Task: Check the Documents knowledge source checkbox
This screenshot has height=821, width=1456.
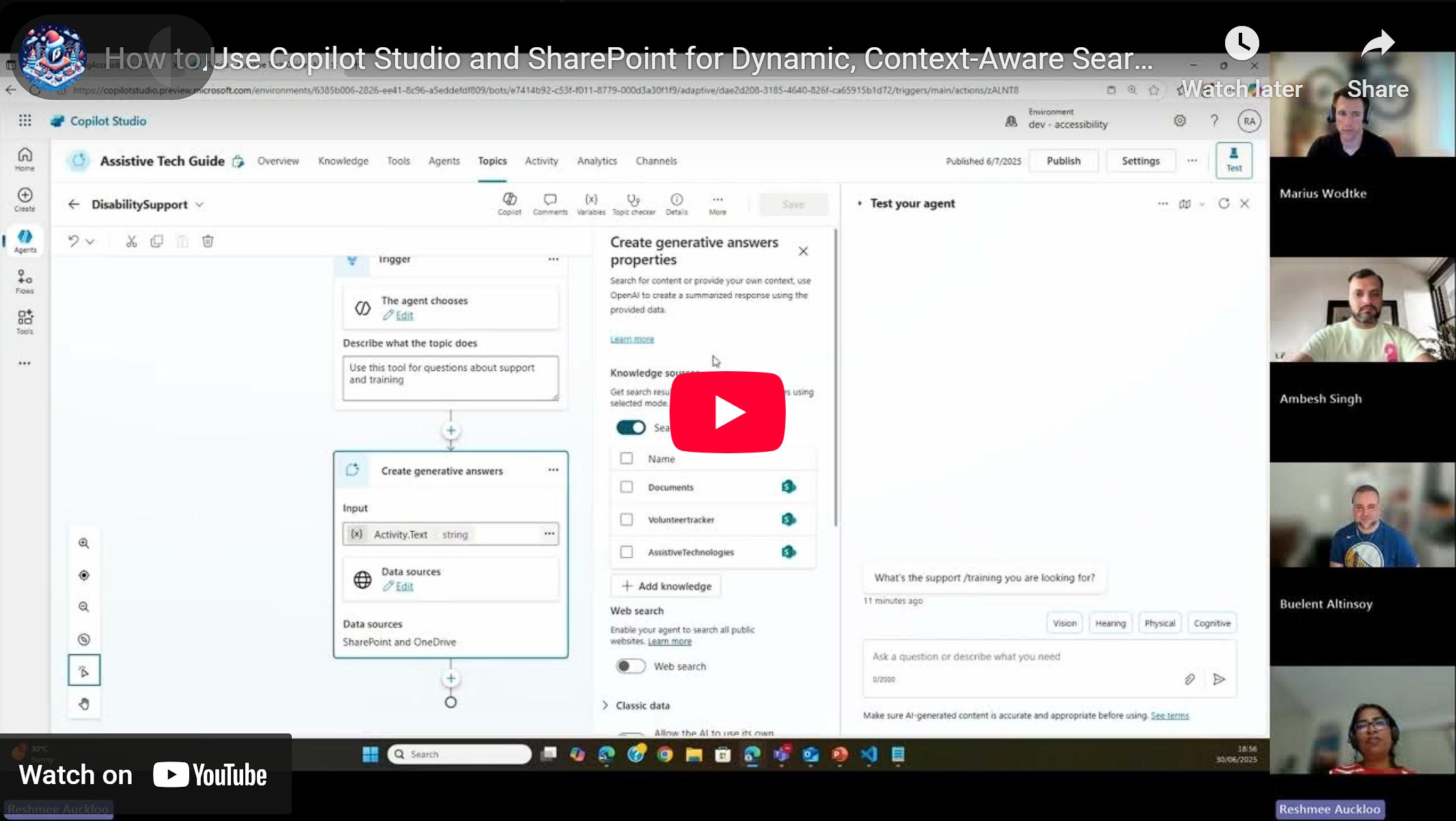Action: pos(627,487)
